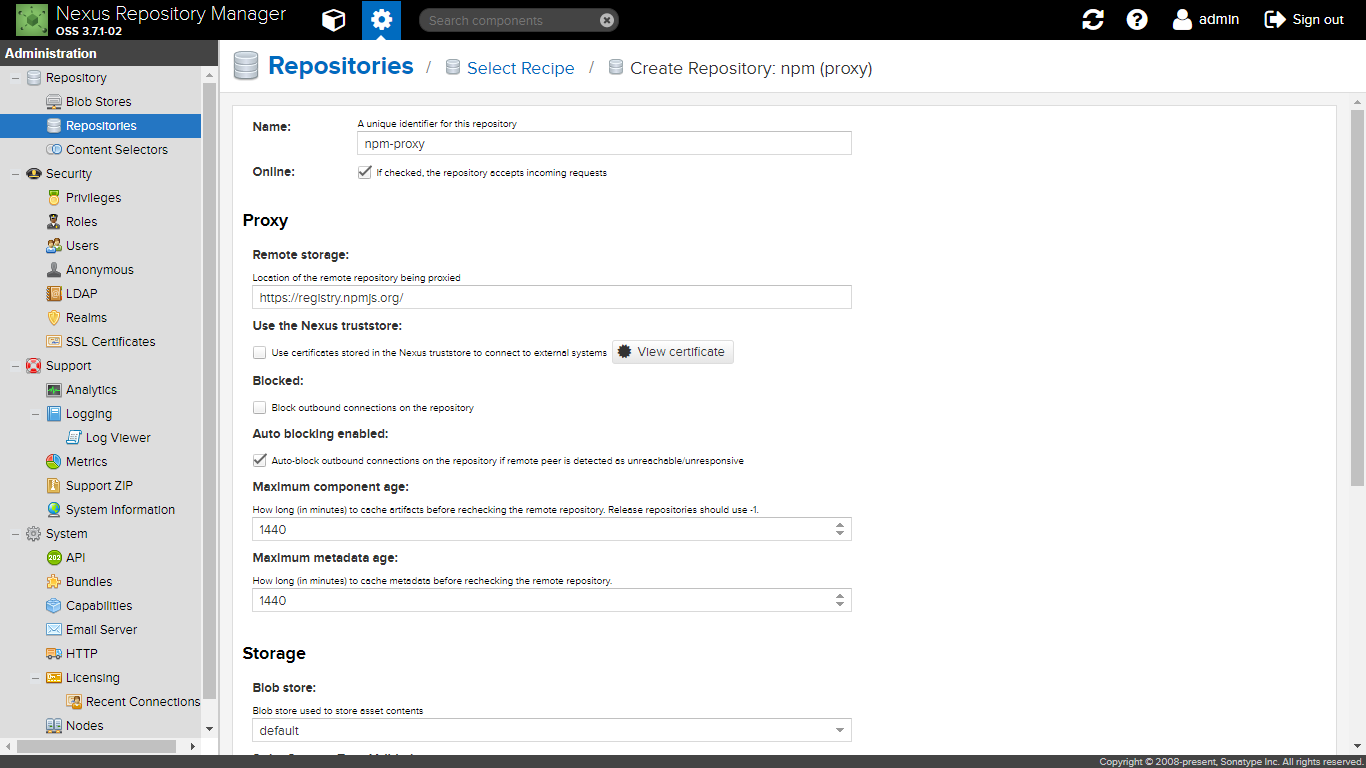
Task: Click the Metrics pie chart icon
Action: click(54, 462)
